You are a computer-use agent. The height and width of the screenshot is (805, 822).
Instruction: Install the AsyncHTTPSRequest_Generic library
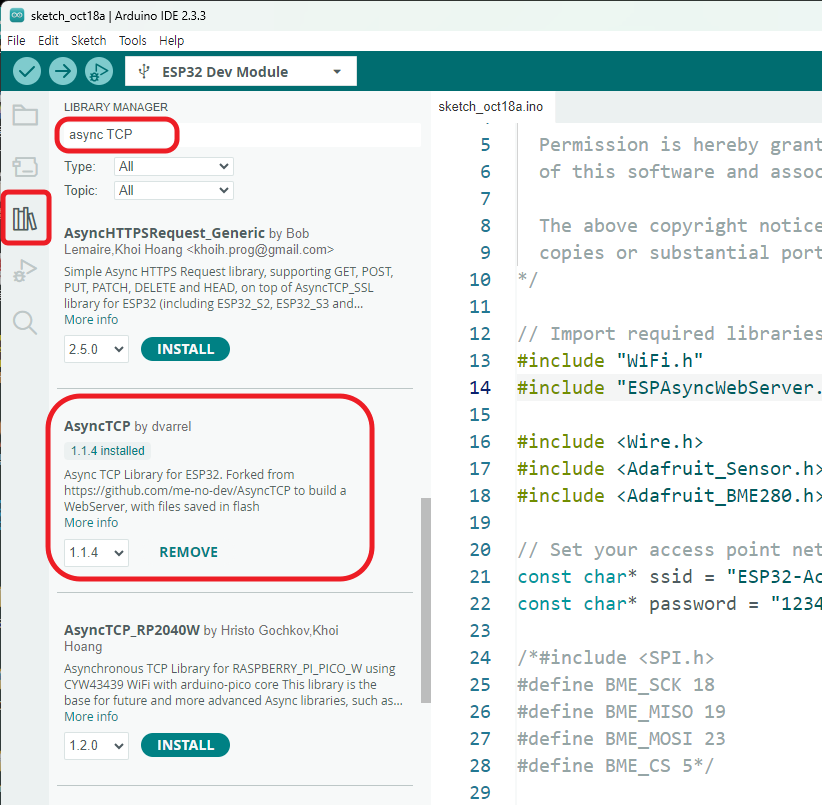point(186,349)
